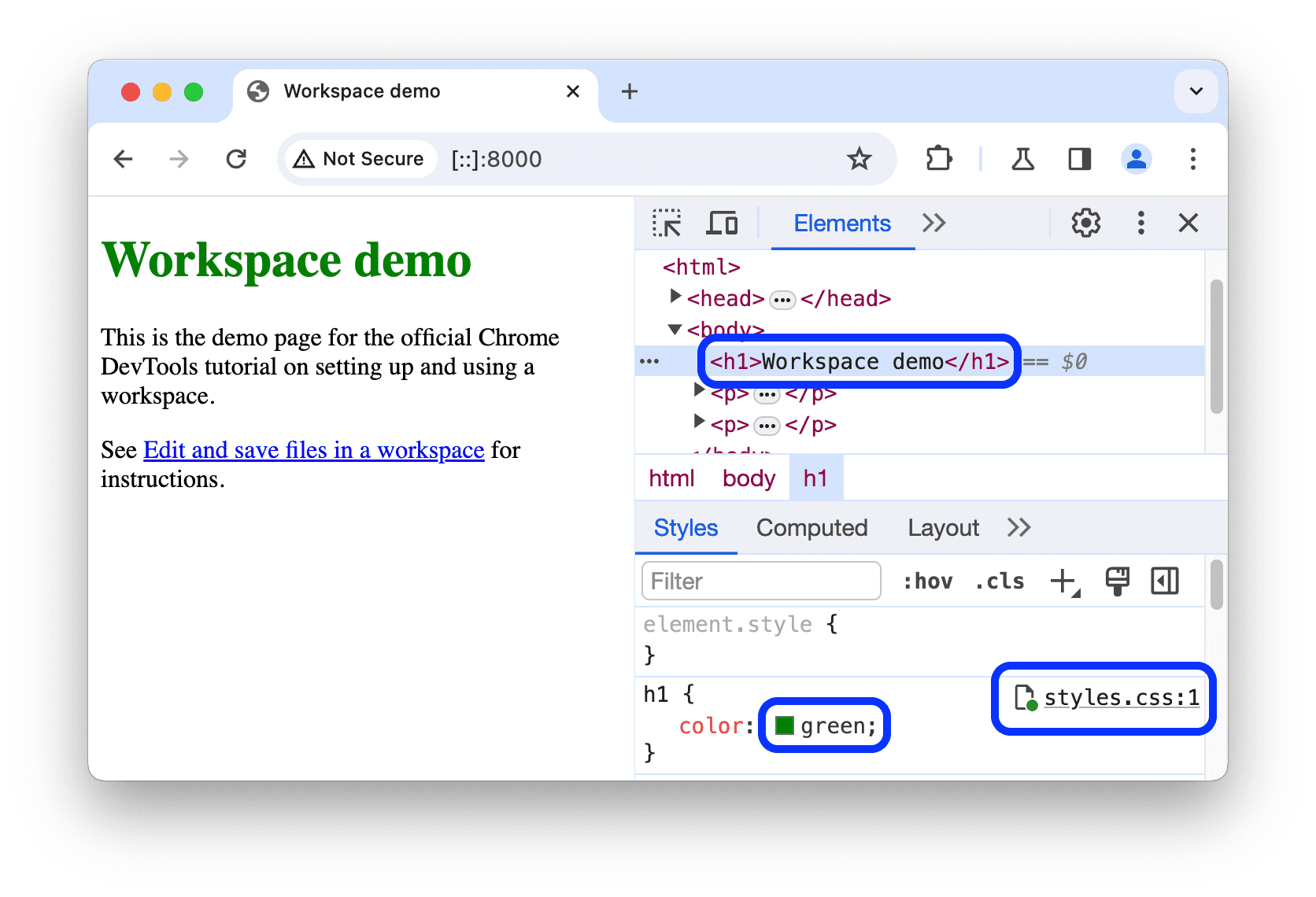The height and width of the screenshot is (897, 1316).
Task: Open more DevTools panels with the chevron
Action: tap(933, 223)
